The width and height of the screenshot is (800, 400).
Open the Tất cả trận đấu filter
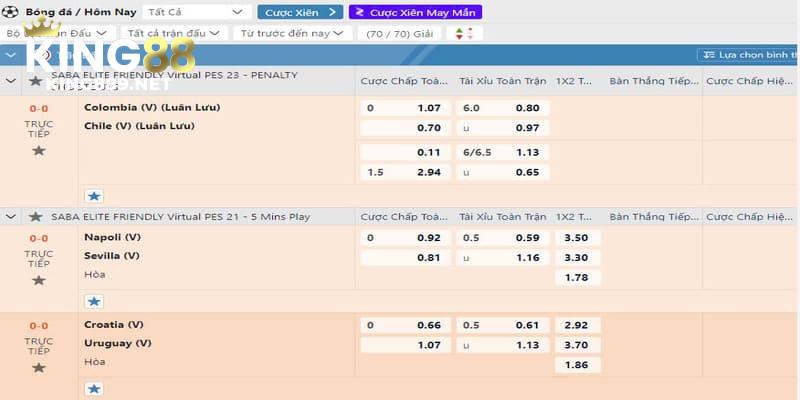173,34
